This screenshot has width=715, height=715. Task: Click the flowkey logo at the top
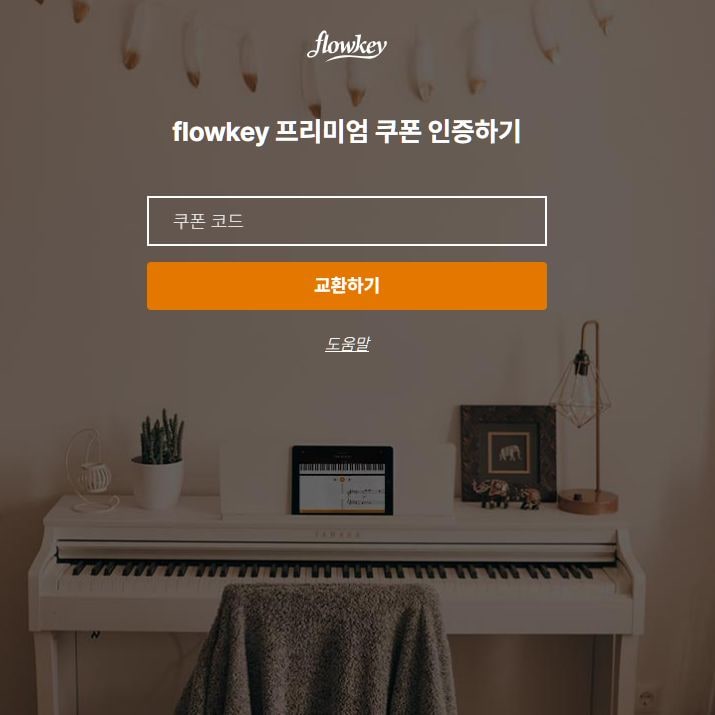pyautogui.click(x=347, y=46)
